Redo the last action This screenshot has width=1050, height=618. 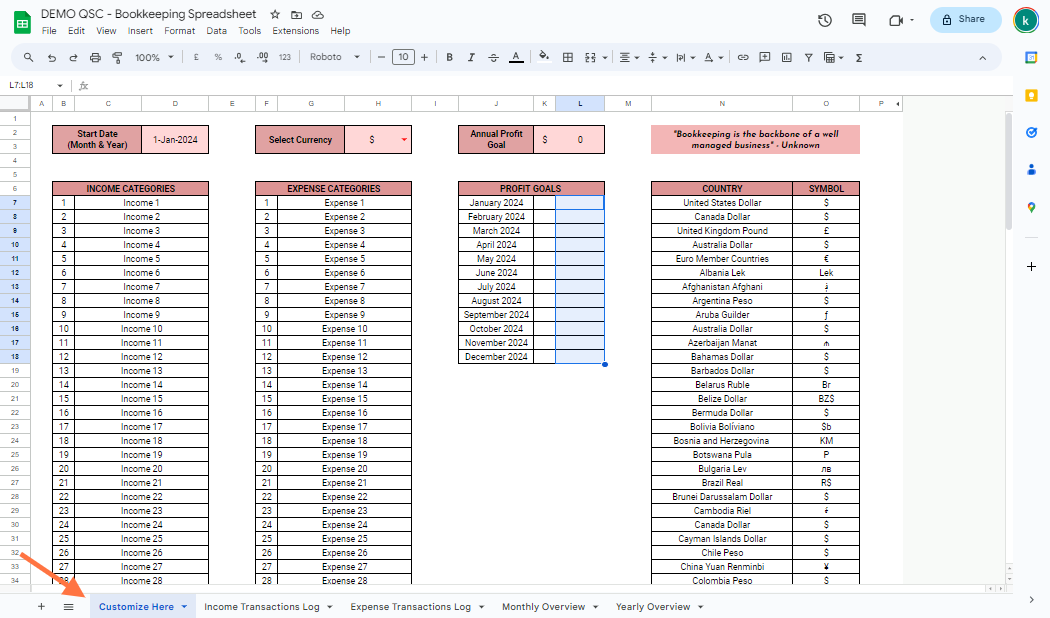pyautogui.click(x=73, y=58)
